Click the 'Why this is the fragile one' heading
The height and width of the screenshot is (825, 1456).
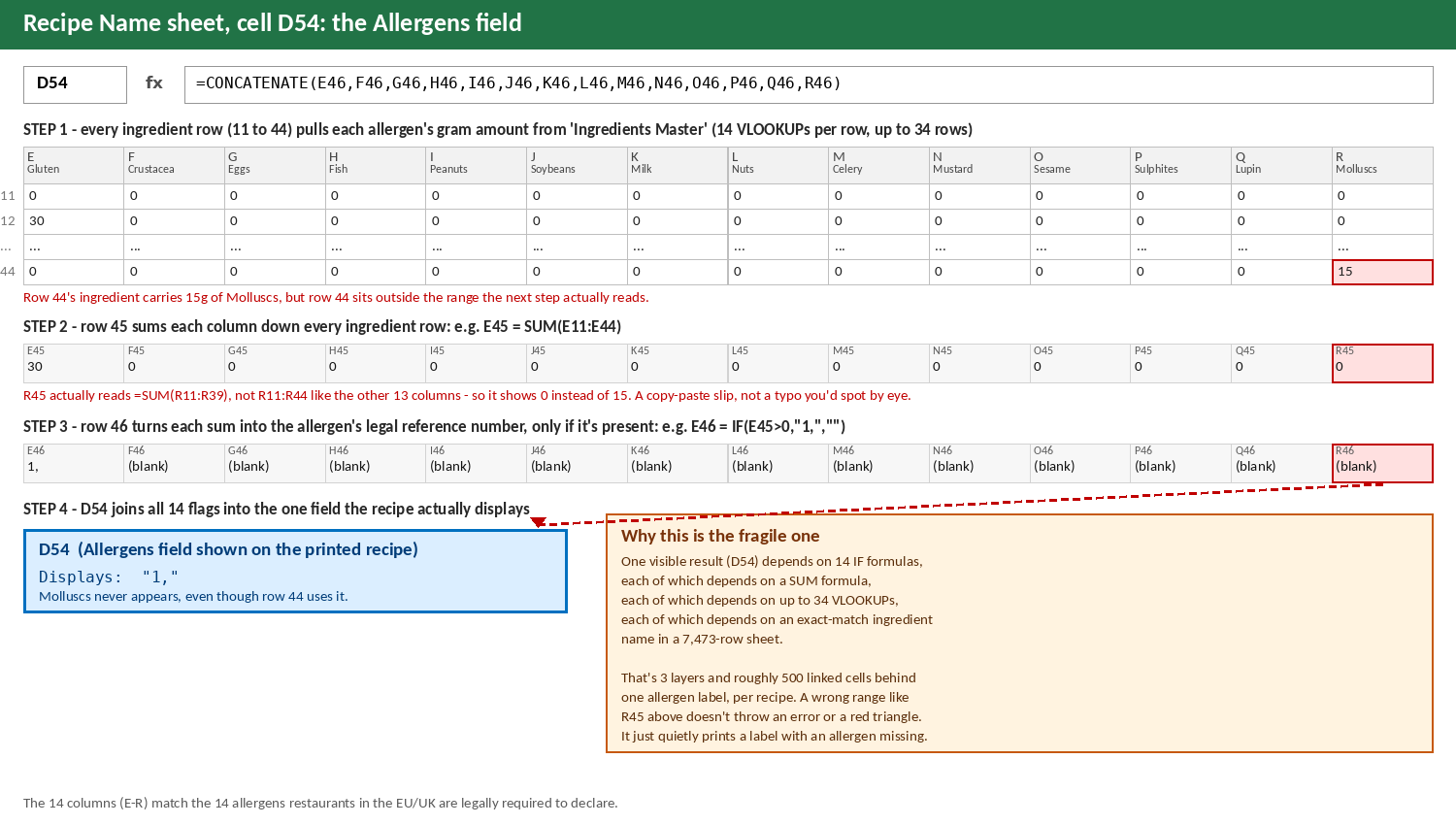pos(720,536)
